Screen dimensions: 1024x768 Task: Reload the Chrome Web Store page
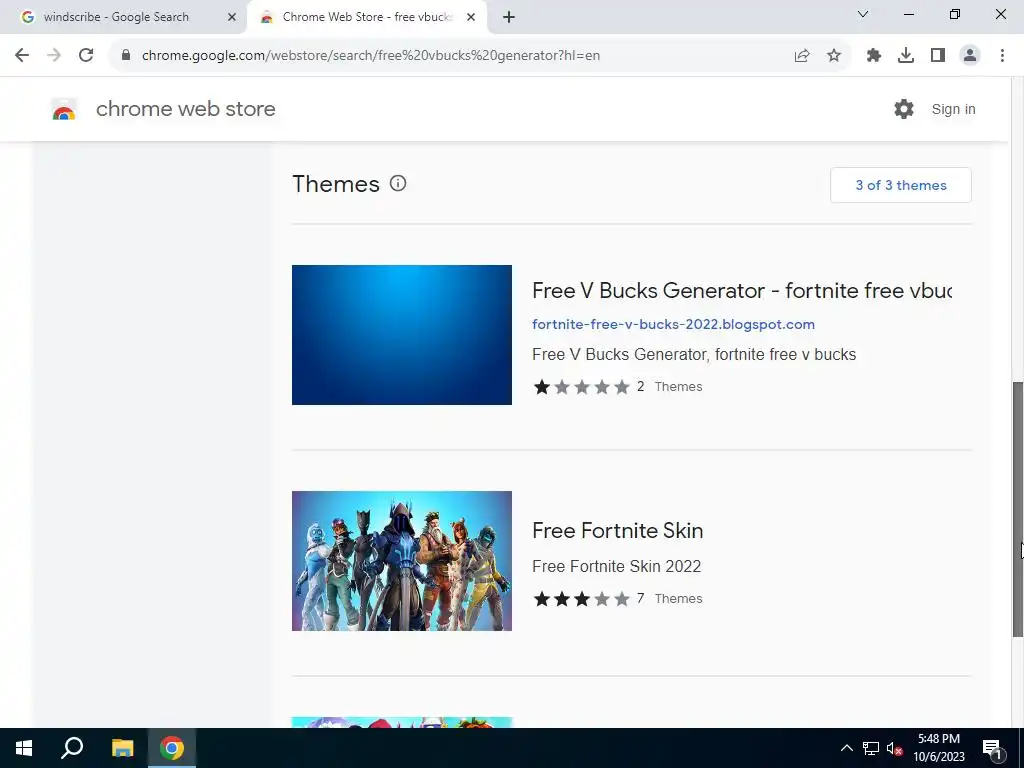[86, 56]
